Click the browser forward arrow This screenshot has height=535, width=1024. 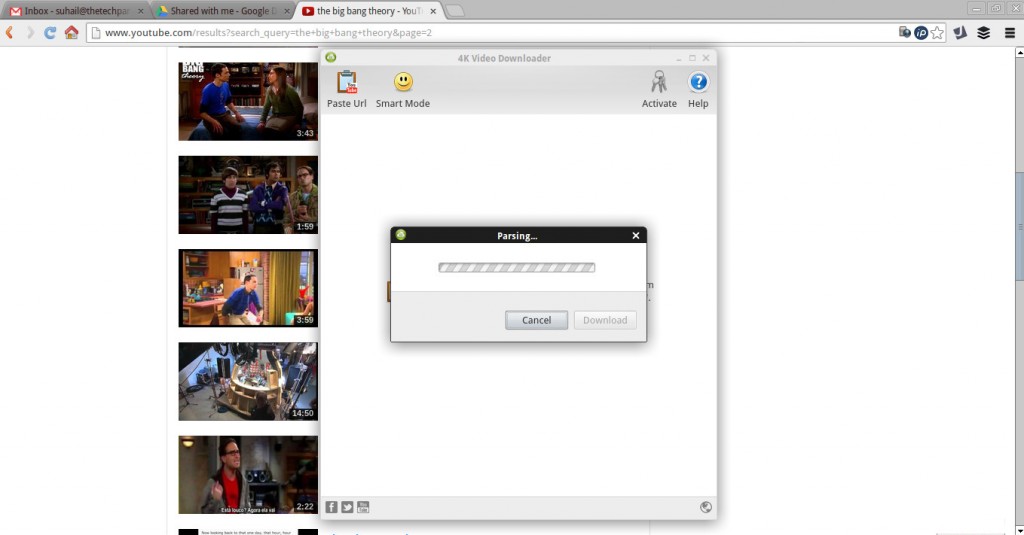click(30, 33)
